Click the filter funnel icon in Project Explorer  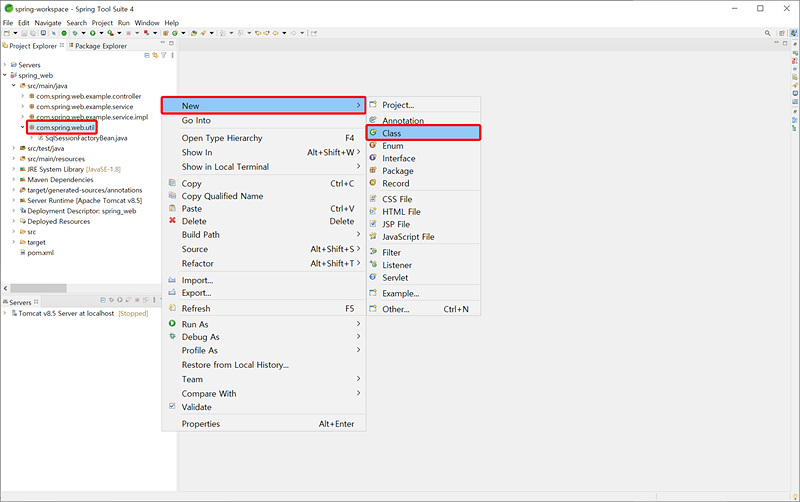click(x=164, y=55)
